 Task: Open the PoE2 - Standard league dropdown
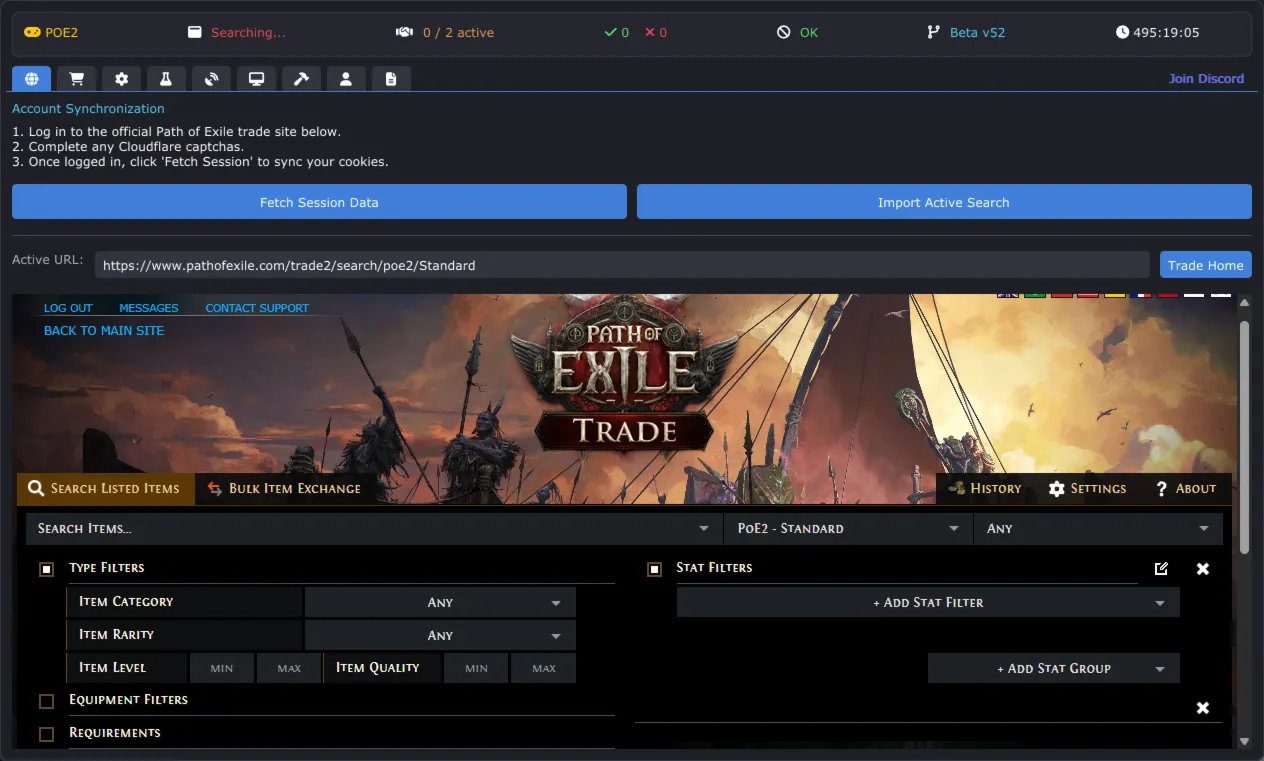click(x=848, y=528)
